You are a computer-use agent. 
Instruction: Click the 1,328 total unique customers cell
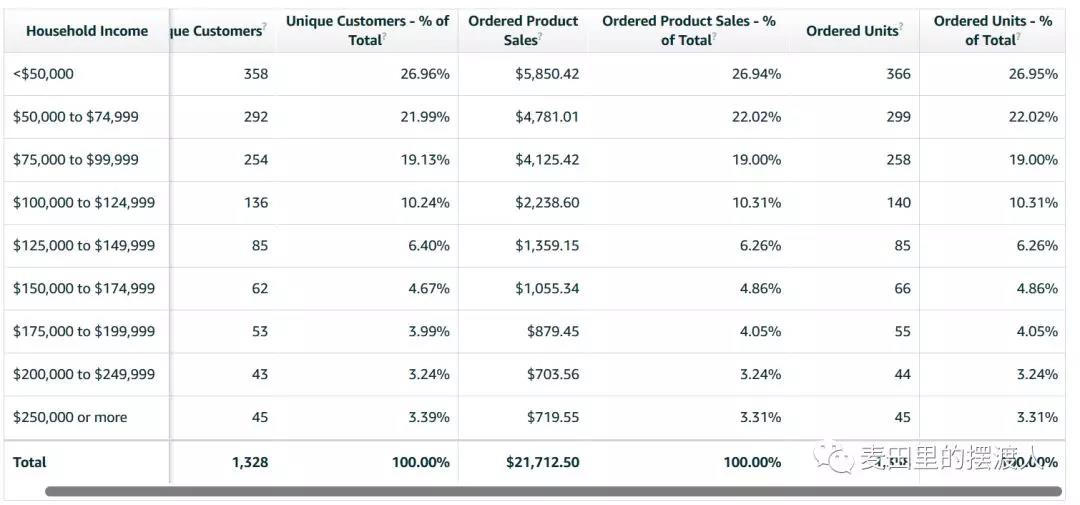pos(249,462)
